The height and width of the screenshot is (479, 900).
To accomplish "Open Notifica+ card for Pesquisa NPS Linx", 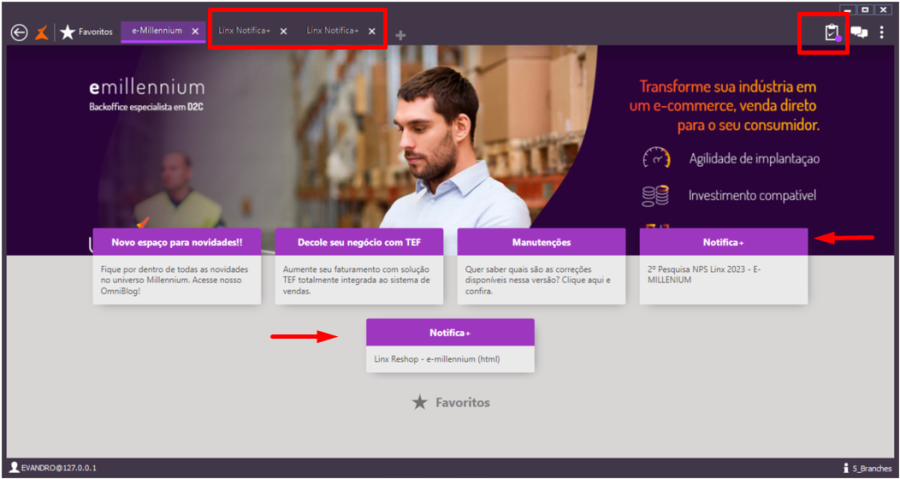I will click(x=724, y=266).
